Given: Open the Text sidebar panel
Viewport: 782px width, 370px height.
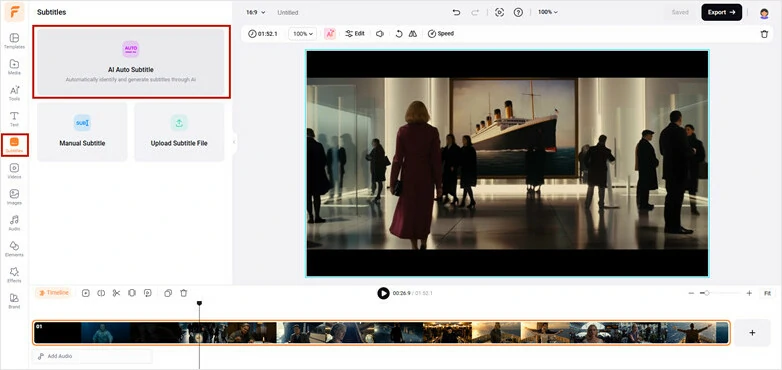Looking at the screenshot, I should [x=14, y=119].
